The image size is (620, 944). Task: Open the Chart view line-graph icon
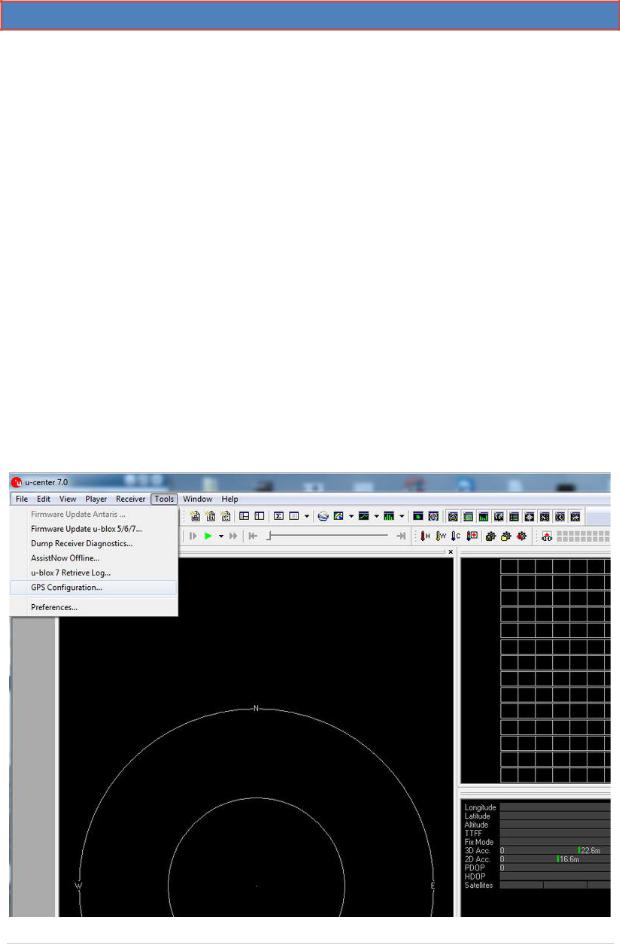(x=364, y=517)
